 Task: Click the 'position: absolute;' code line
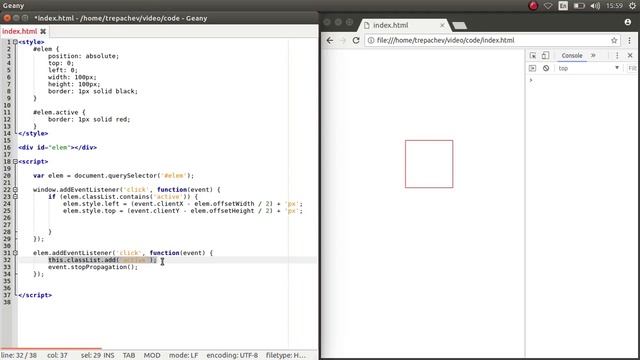coord(83,56)
